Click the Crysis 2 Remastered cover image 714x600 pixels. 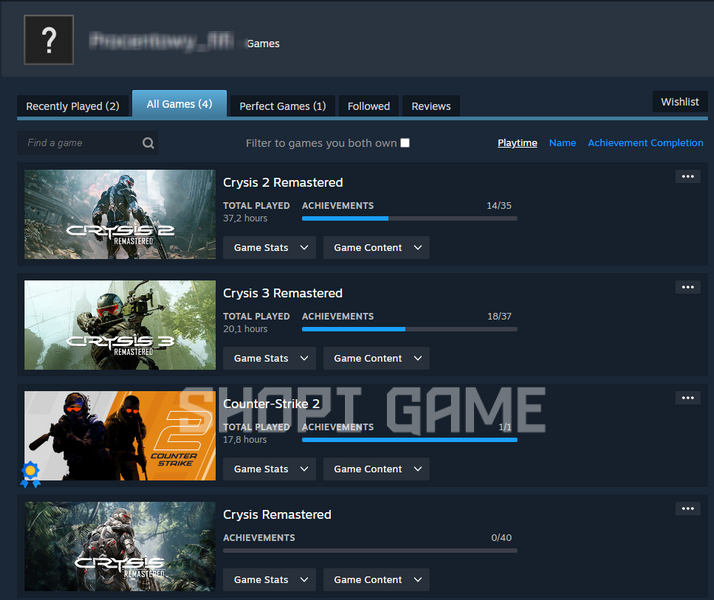tap(120, 214)
